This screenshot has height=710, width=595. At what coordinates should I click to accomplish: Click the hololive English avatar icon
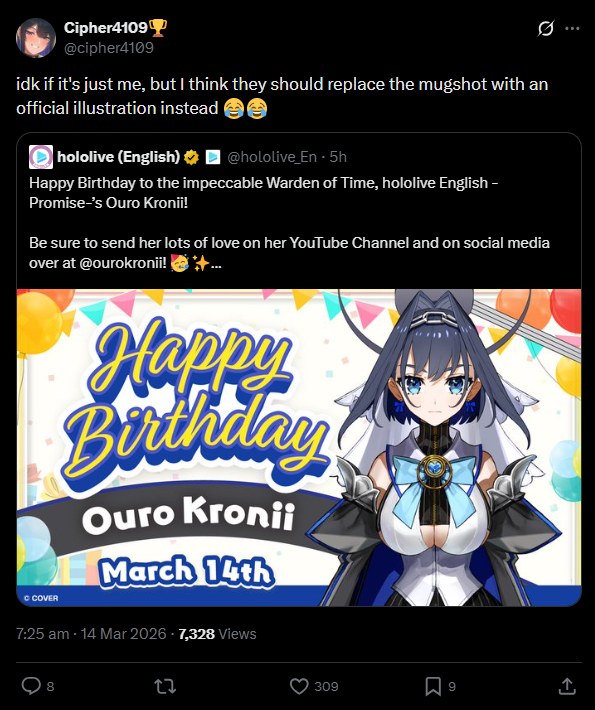click(41, 157)
